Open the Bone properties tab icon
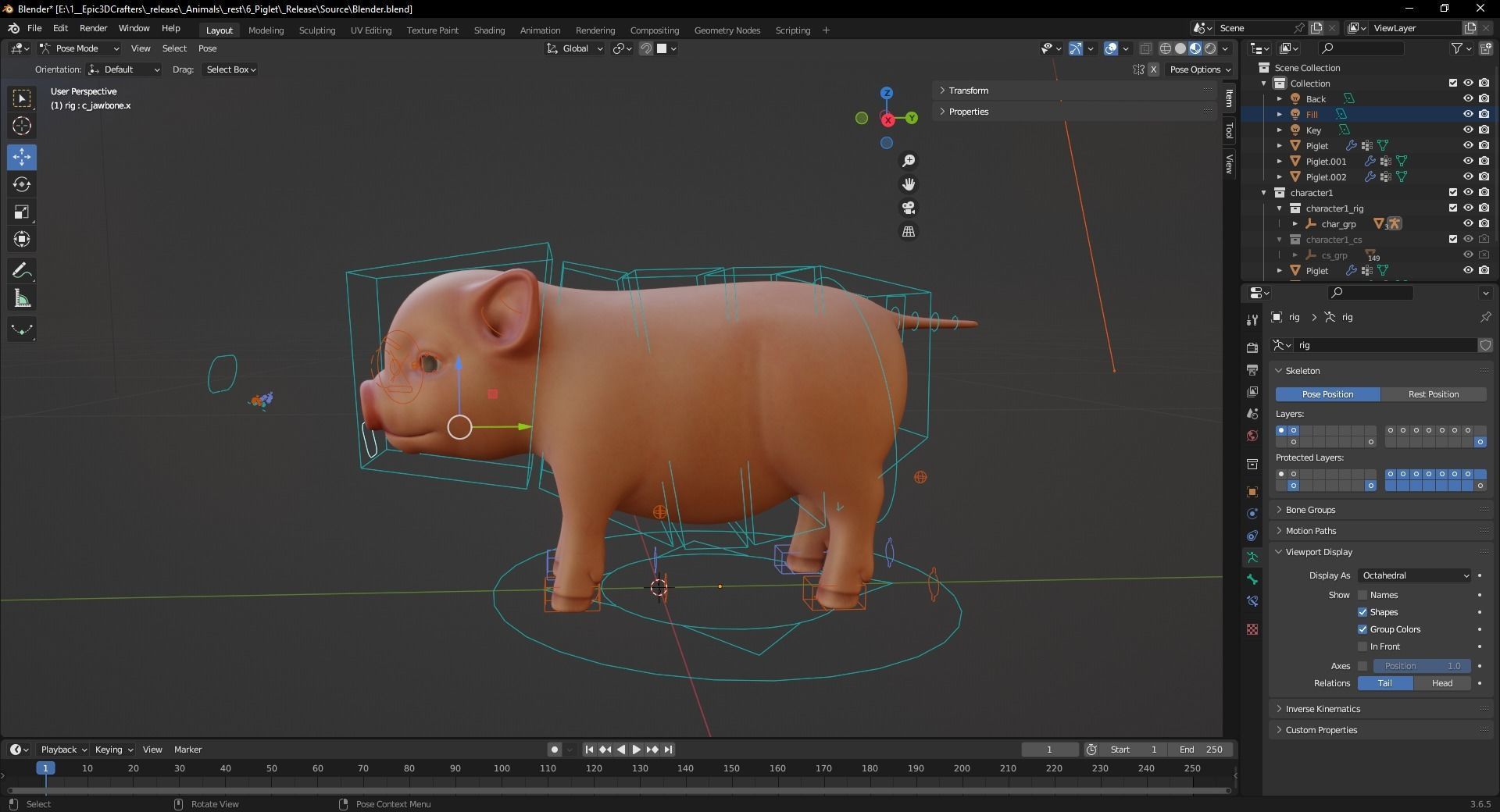 click(1252, 579)
